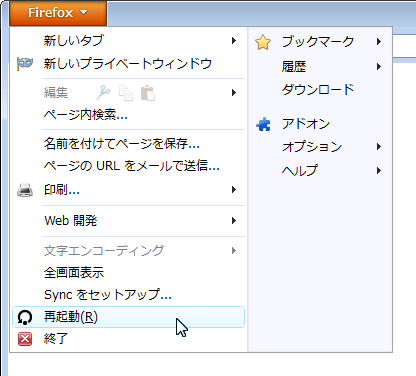Click the scissors cut icon
This screenshot has width=416, height=376.
(103, 92)
